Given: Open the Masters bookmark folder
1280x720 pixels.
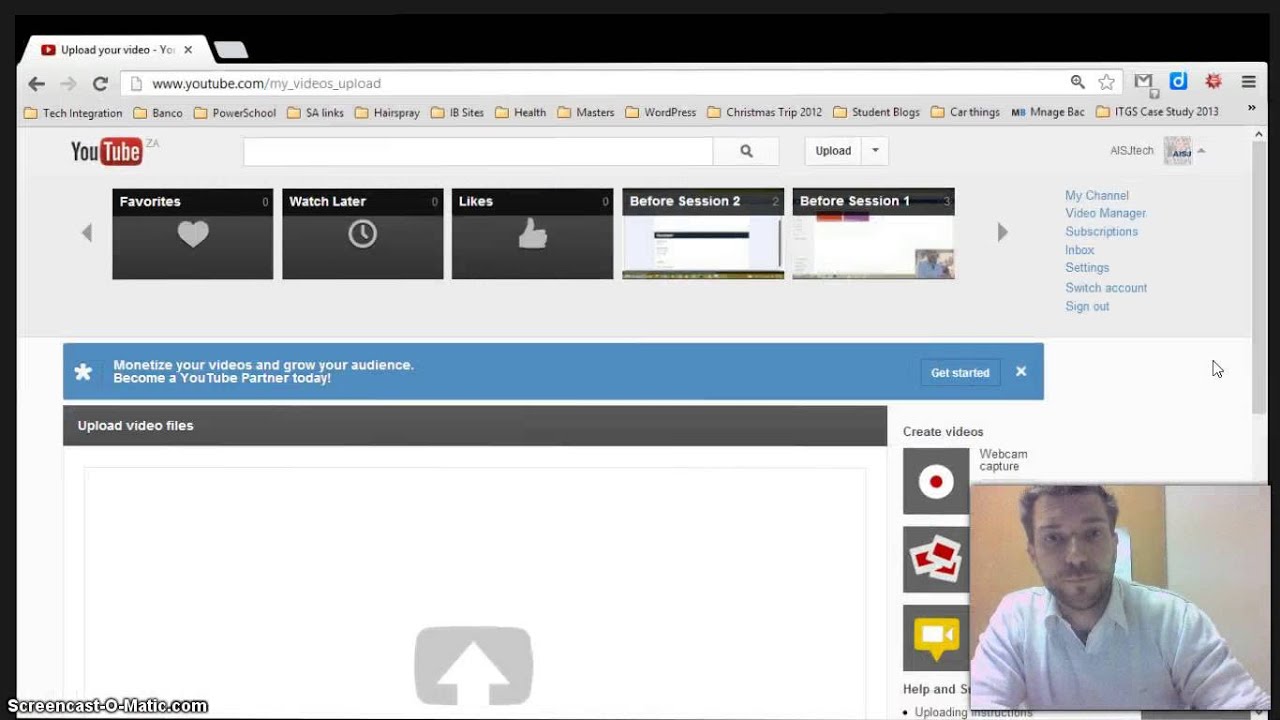Looking at the screenshot, I should (586, 113).
